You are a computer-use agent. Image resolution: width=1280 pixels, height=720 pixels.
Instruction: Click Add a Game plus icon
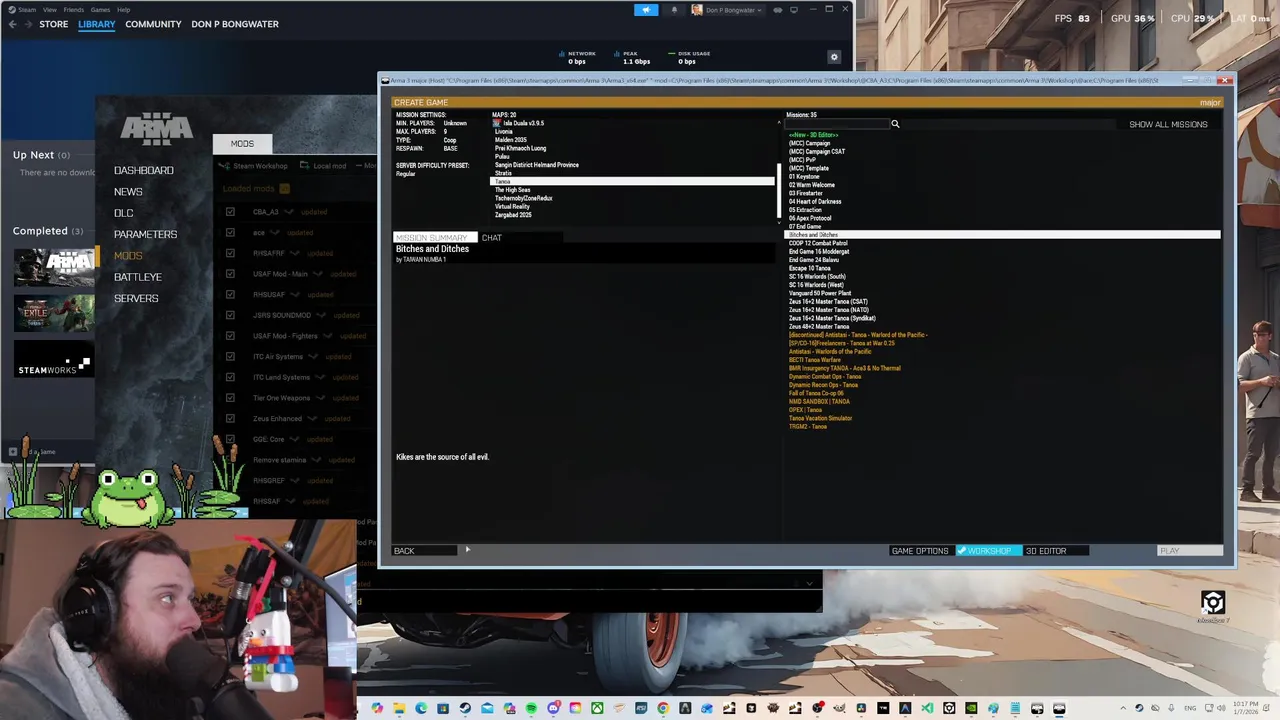click(12, 452)
